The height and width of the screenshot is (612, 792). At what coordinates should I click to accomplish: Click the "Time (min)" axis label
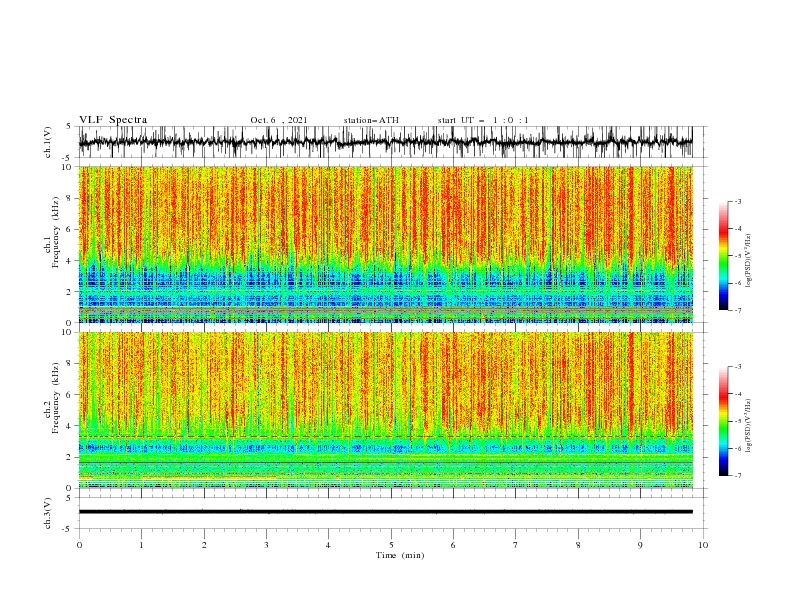(400, 555)
